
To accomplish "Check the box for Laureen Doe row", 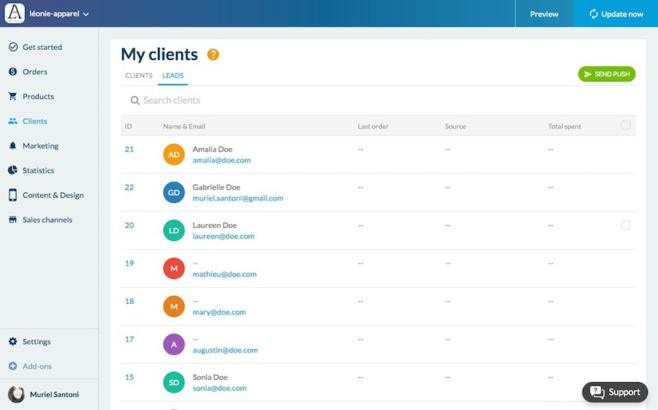I will 626,226.
